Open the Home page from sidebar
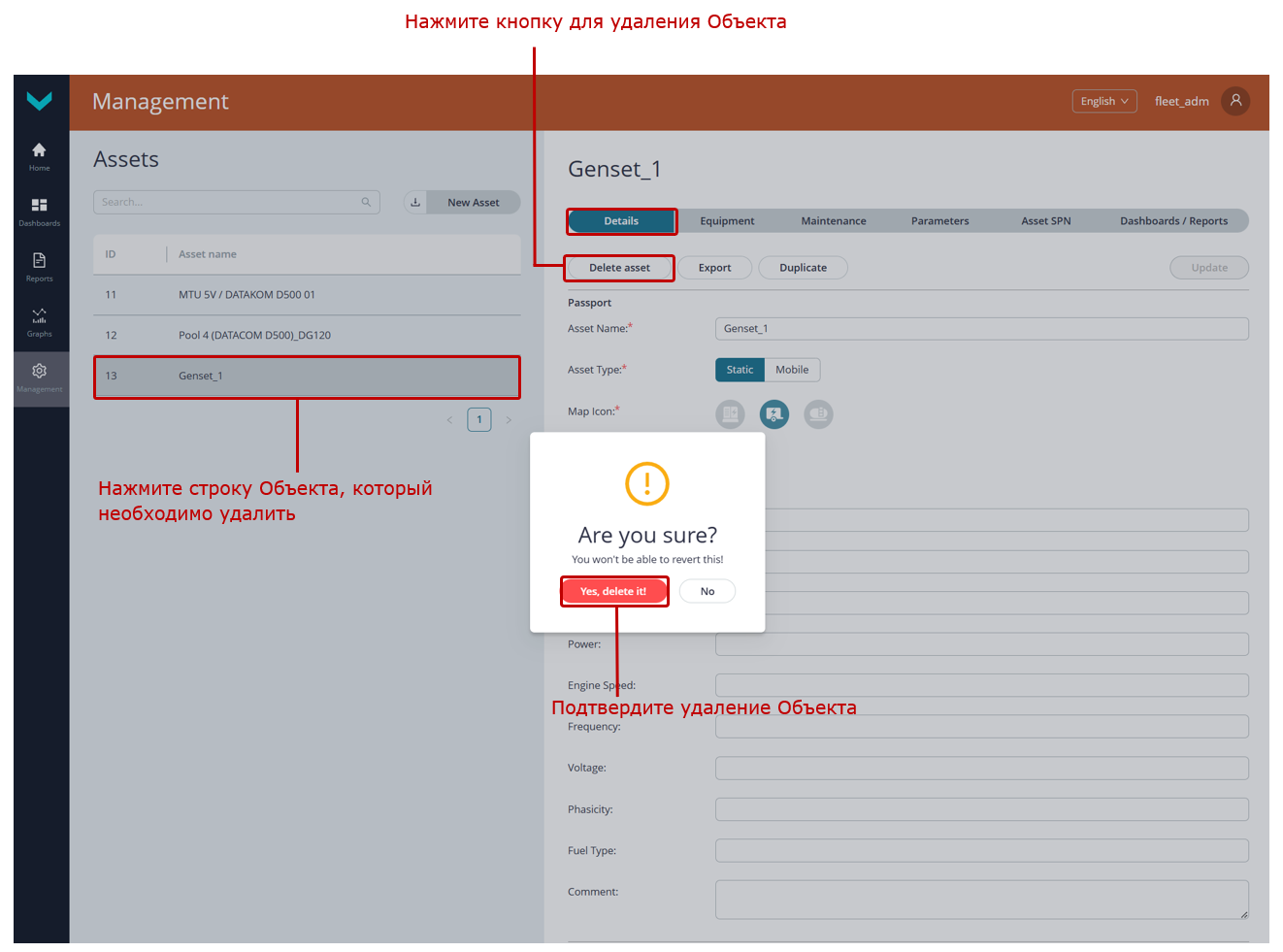Image resolution: width=1283 pixels, height=952 pixels. tap(39, 154)
